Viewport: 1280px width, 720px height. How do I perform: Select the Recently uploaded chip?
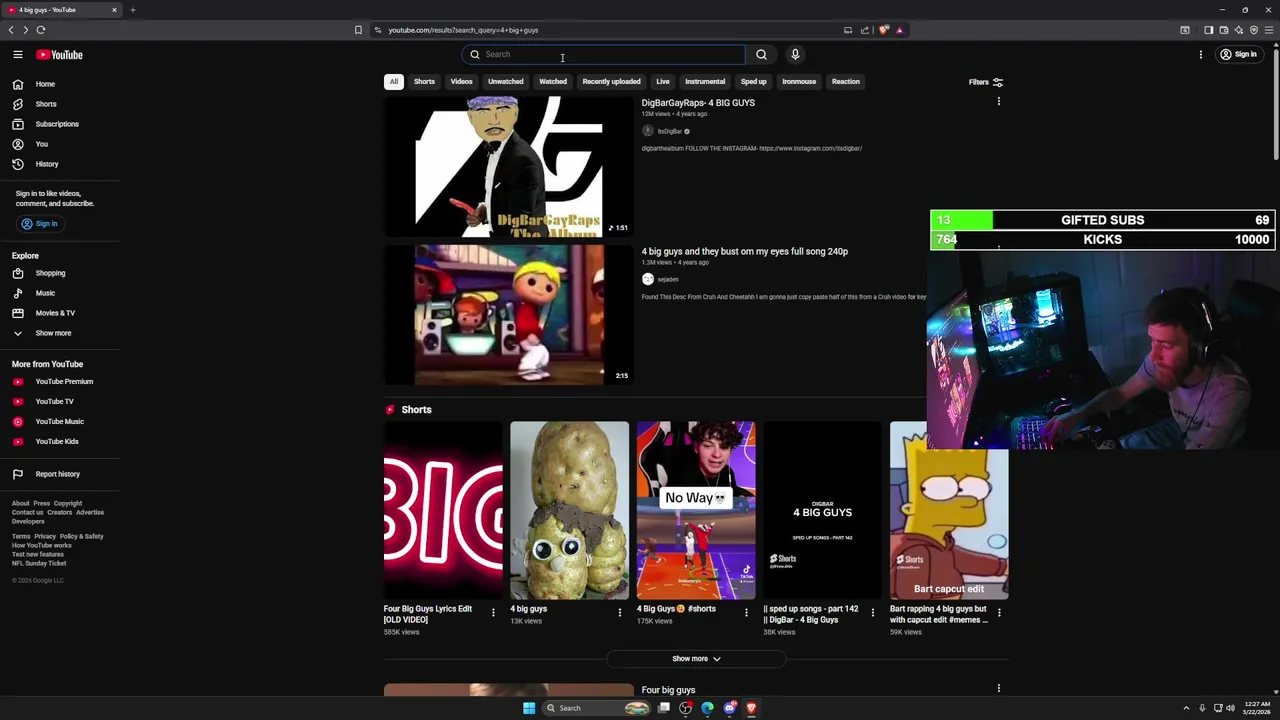[x=611, y=82]
